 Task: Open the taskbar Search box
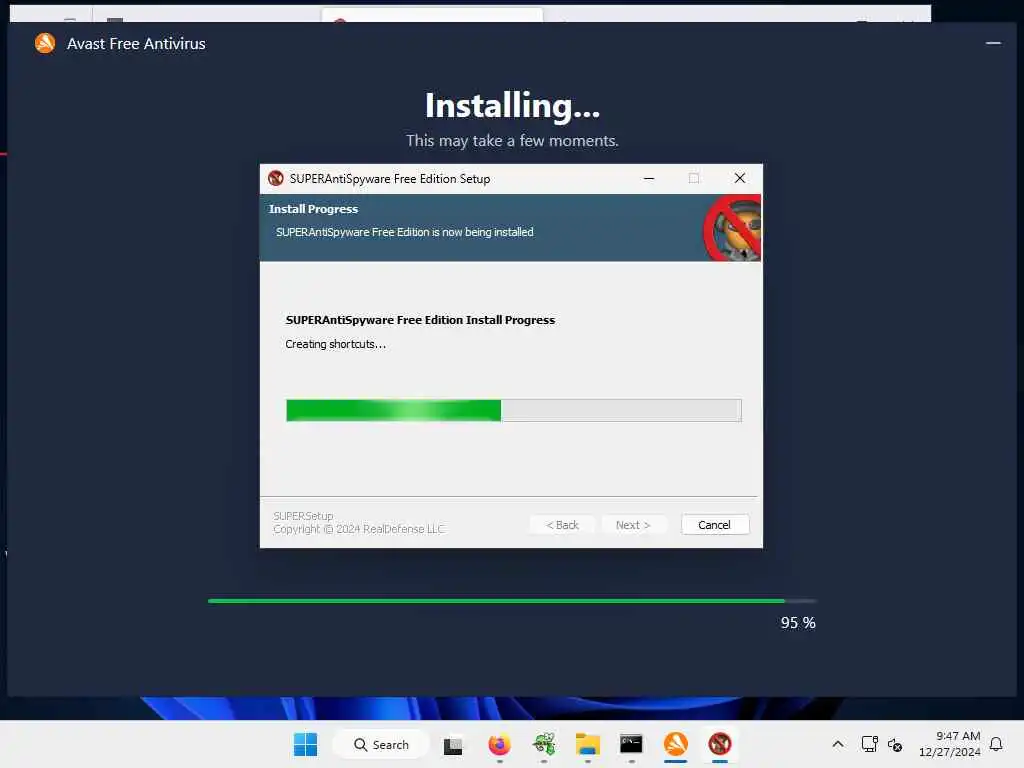[381, 744]
